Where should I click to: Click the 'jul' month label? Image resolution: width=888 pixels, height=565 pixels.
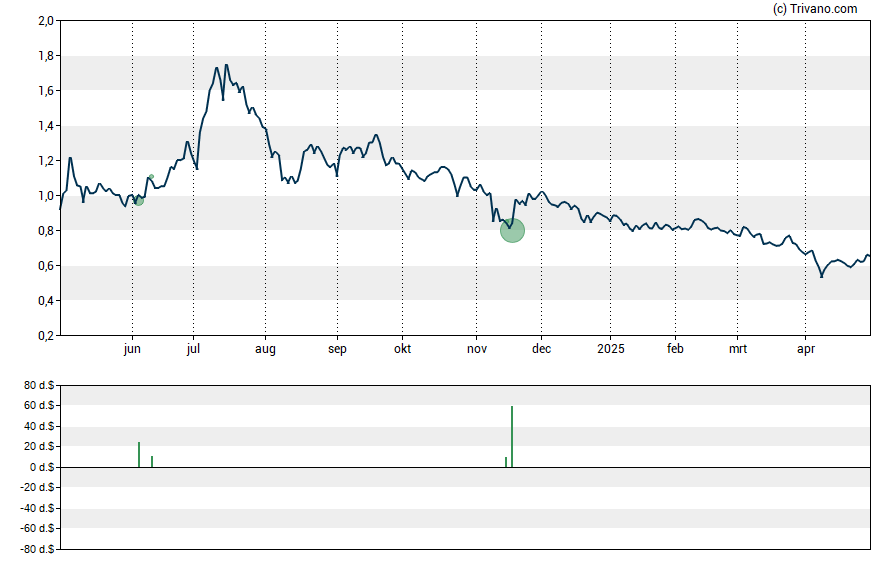(x=193, y=349)
